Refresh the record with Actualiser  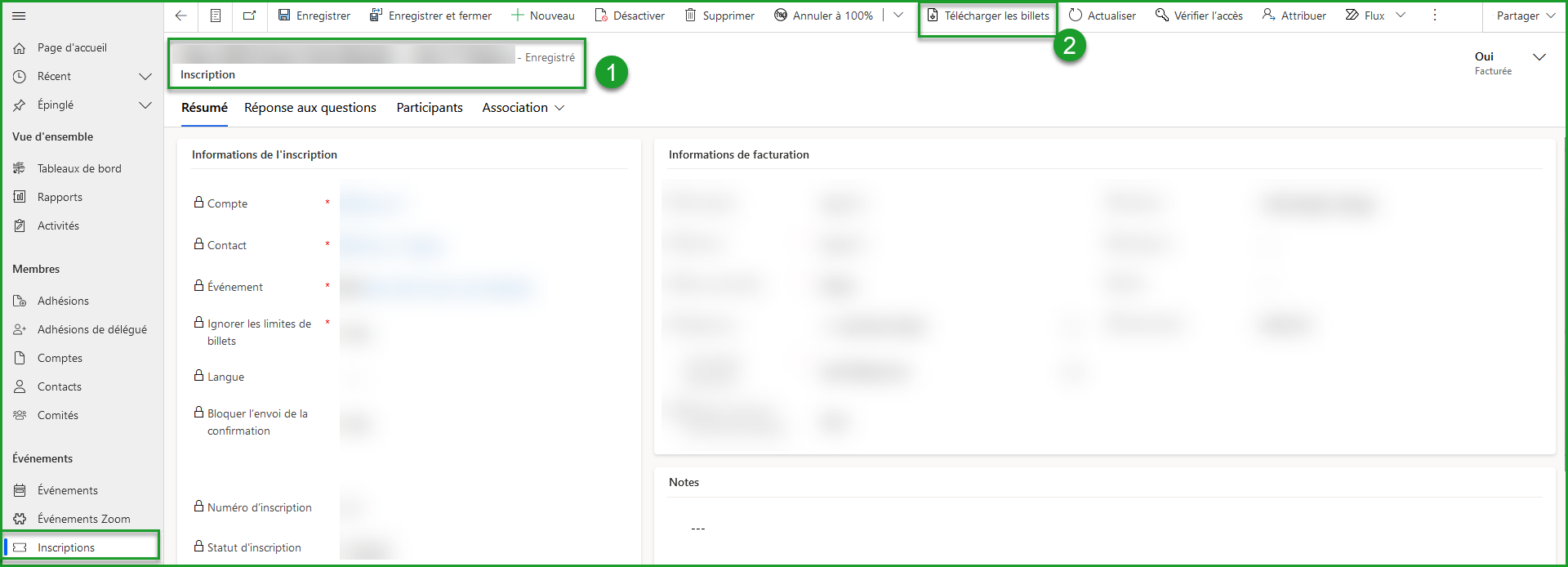point(1102,16)
